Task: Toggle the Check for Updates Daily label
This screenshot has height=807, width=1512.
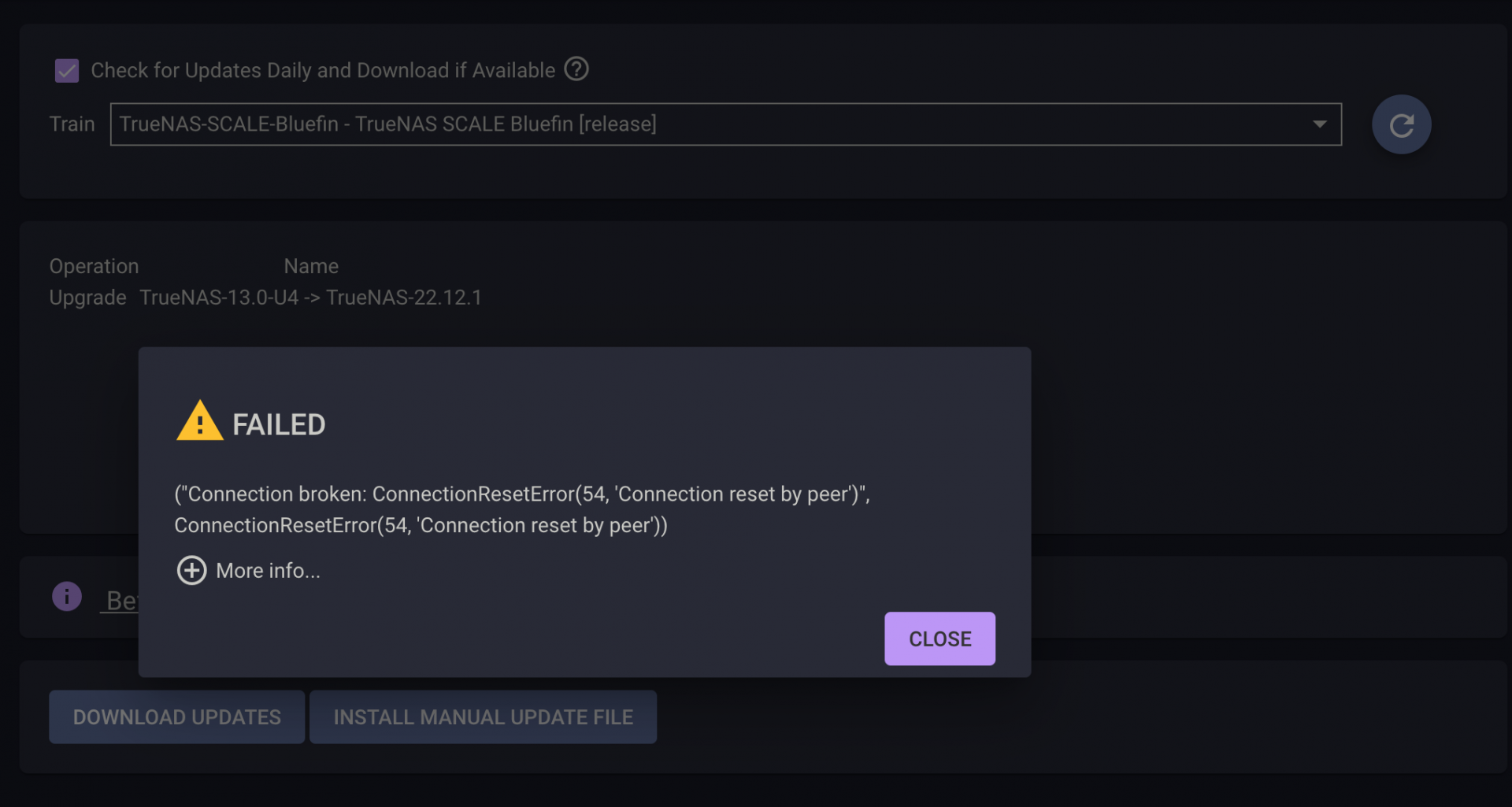Action: click(x=323, y=70)
